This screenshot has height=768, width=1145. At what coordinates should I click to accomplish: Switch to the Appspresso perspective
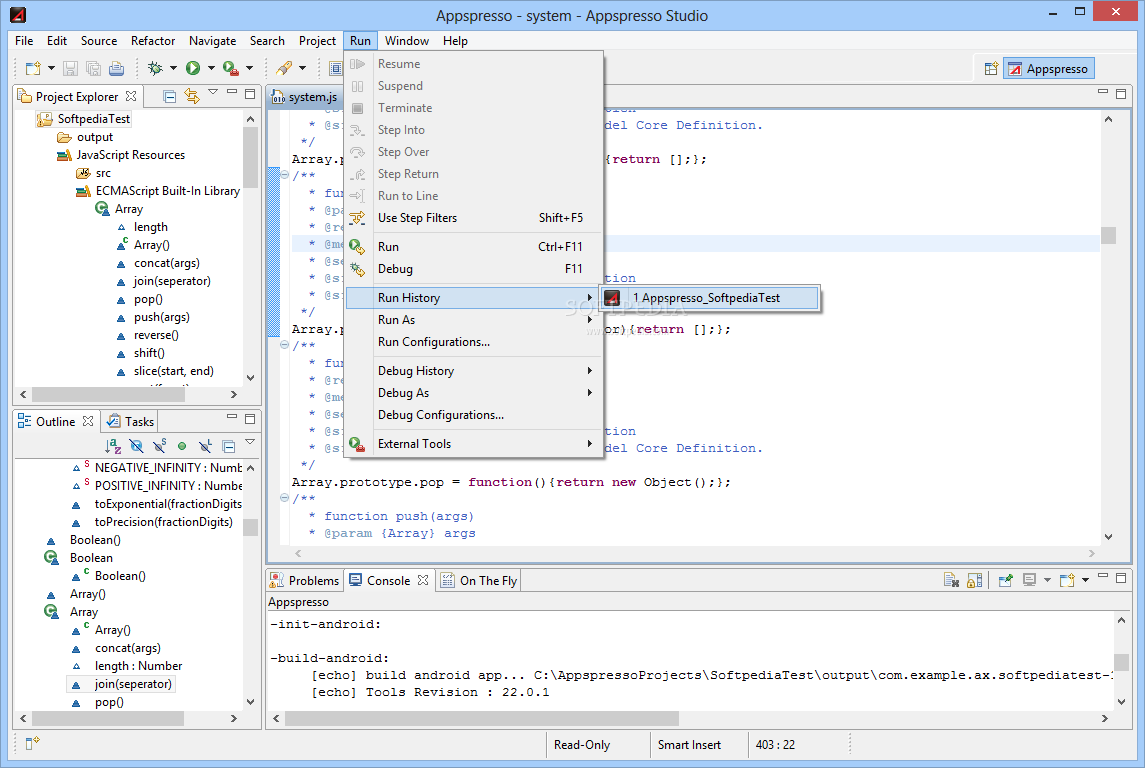(1049, 69)
